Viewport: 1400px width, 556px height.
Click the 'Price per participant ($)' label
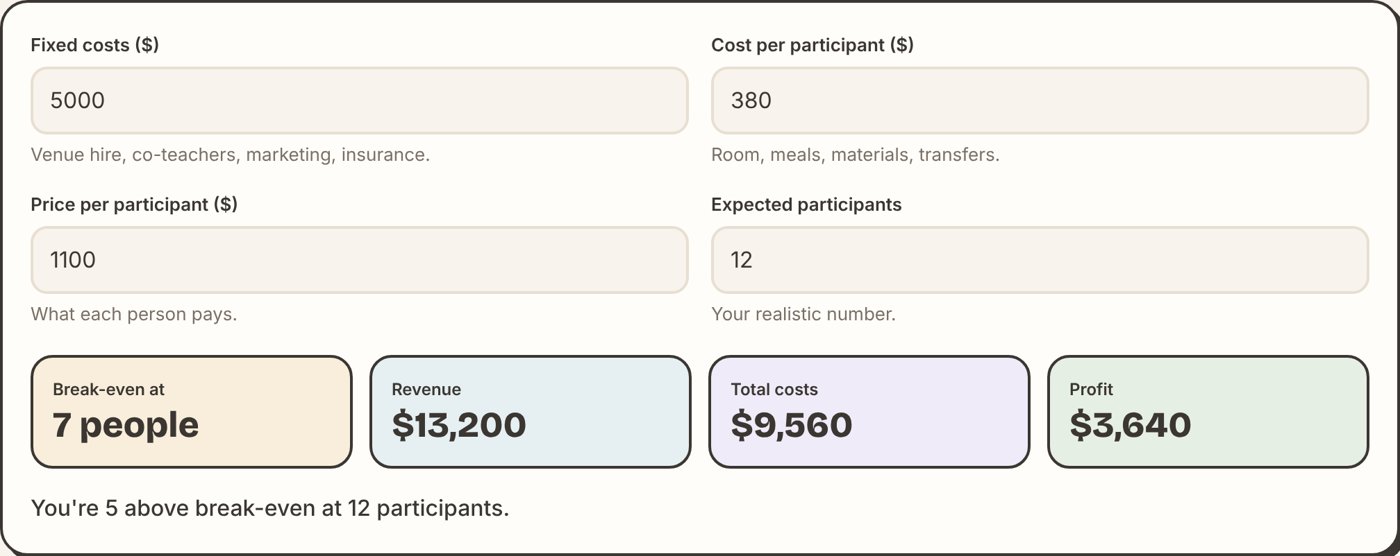pos(134,205)
